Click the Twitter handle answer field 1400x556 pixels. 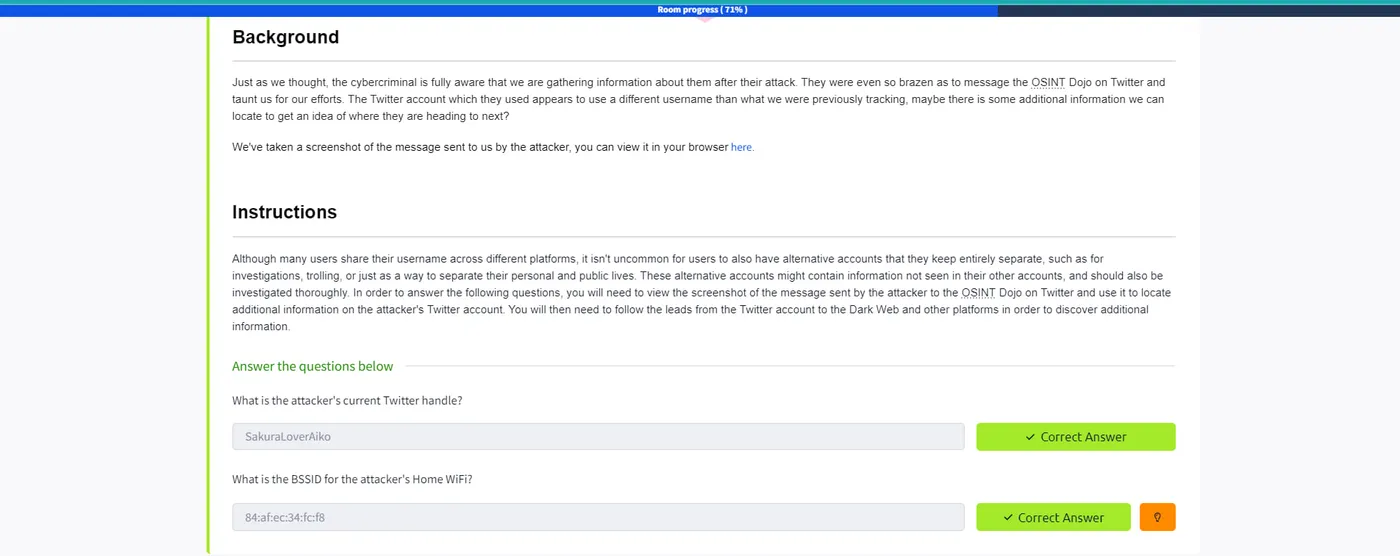598,437
